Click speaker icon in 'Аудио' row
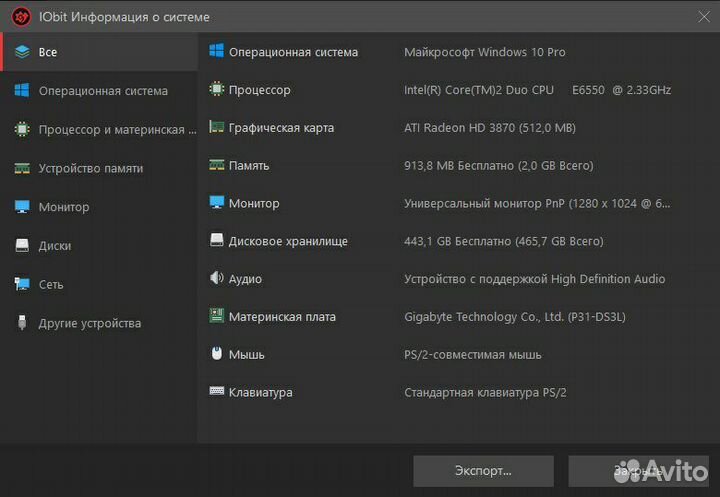The width and height of the screenshot is (720, 497). click(217, 277)
